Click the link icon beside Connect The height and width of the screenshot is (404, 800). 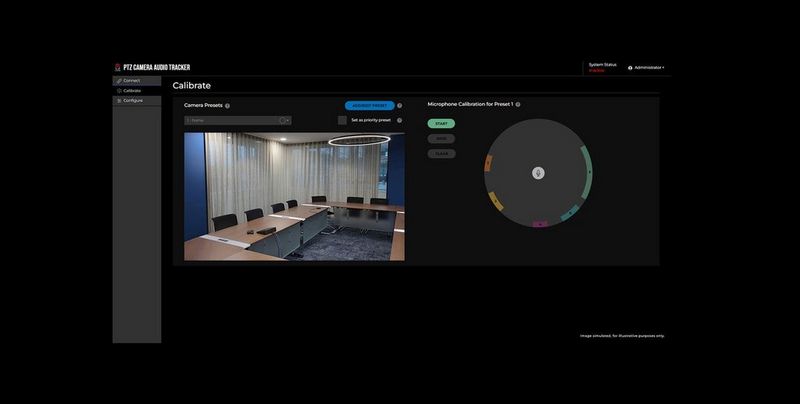[119, 81]
